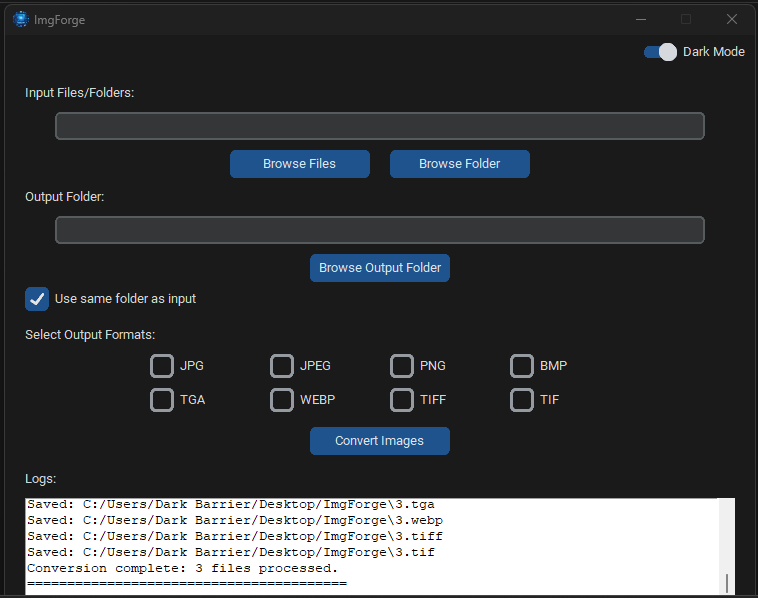Viewport: 758px width, 598px height.
Task: Start conversion with Convert Images button
Action: click(x=379, y=441)
